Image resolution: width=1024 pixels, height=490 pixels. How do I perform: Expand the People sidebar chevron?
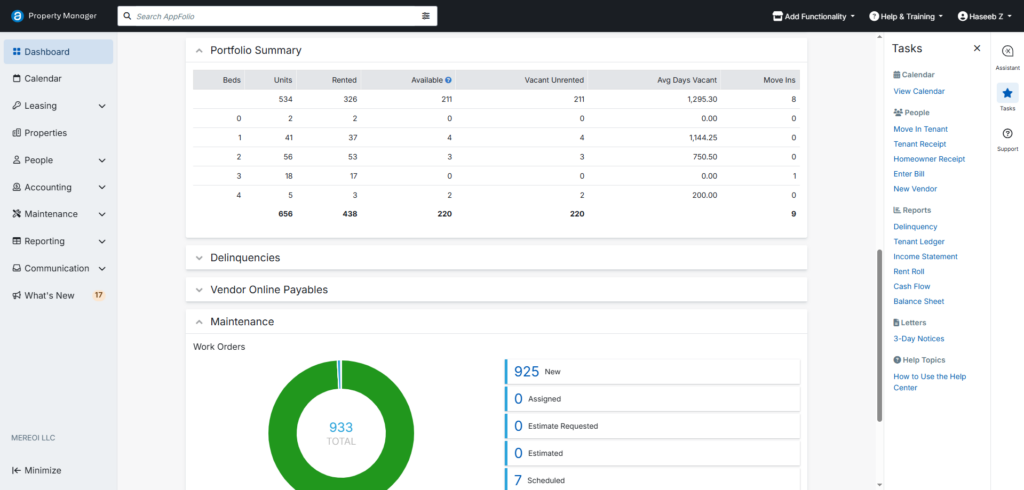[102, 160]
